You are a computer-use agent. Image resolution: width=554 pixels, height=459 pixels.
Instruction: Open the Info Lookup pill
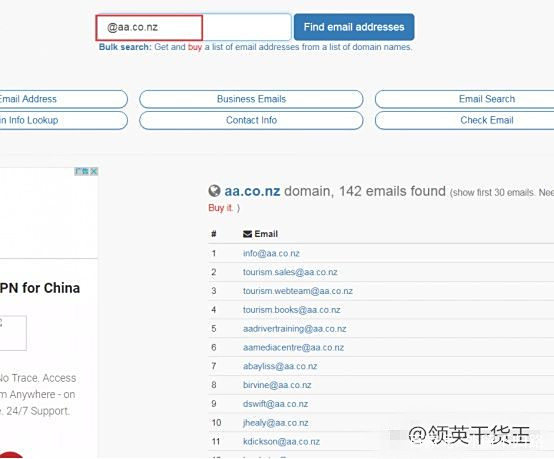[x=63, y=120]
